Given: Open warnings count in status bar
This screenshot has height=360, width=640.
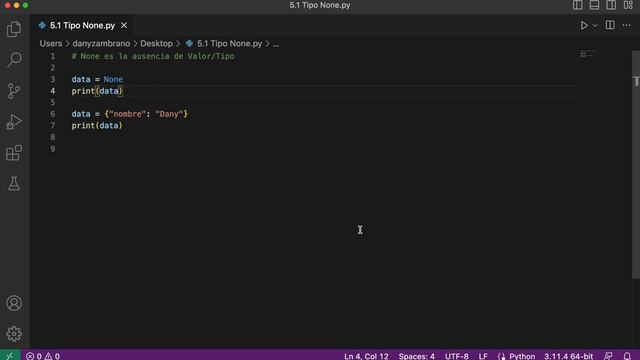Looking at the screenshot, I should 52,356.
